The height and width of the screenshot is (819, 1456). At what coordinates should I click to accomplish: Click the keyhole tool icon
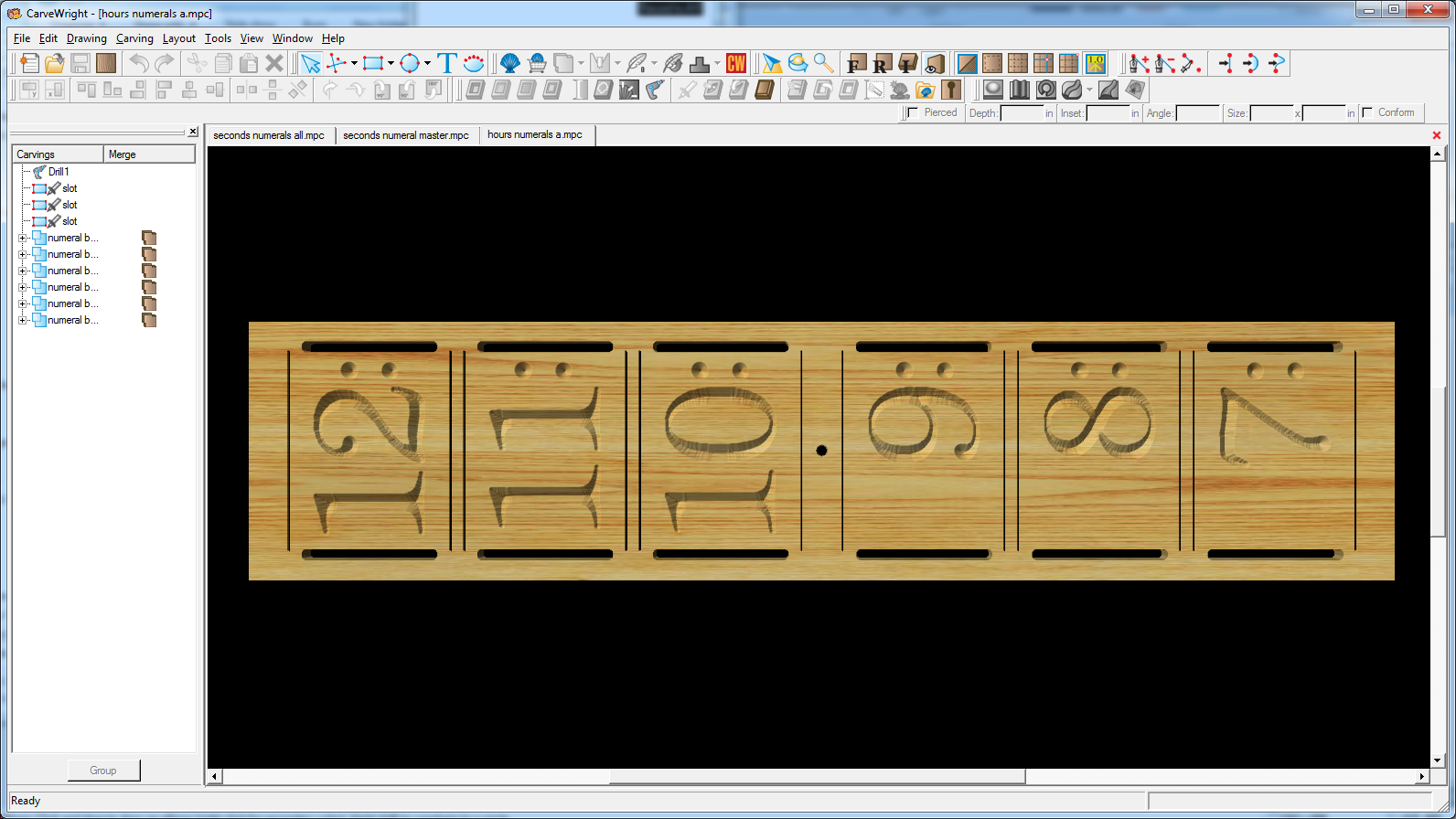(952, 90)
